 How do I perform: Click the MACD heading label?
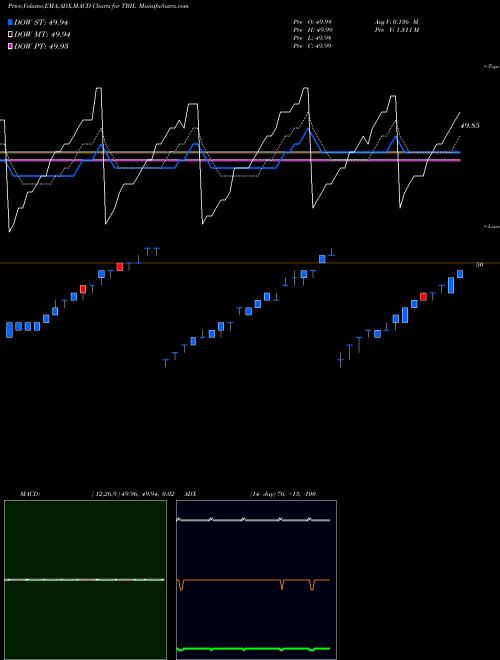point(30,494)
